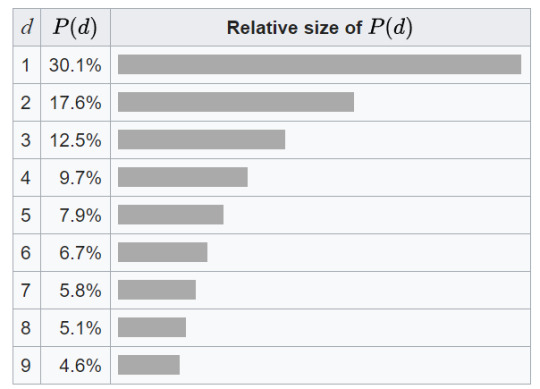Click the 4.6% percentage cell

(x=75, y=365)
